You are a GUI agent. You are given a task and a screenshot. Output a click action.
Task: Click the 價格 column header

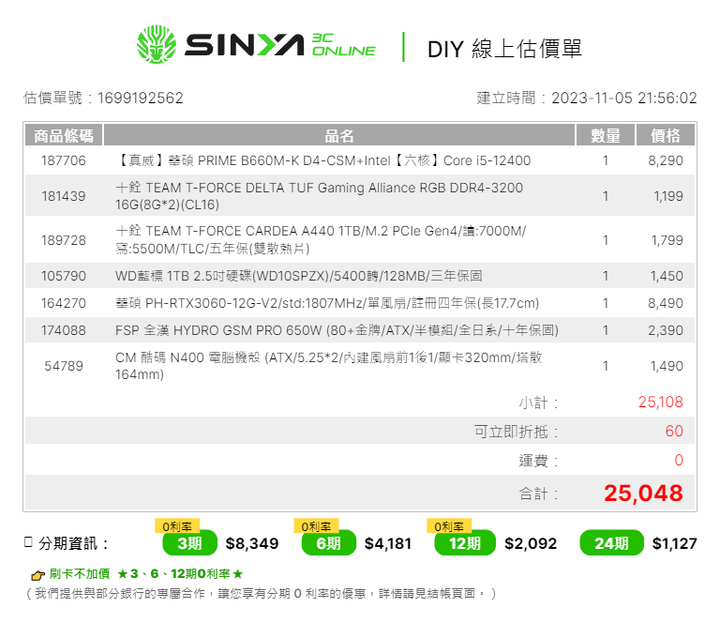665,135
